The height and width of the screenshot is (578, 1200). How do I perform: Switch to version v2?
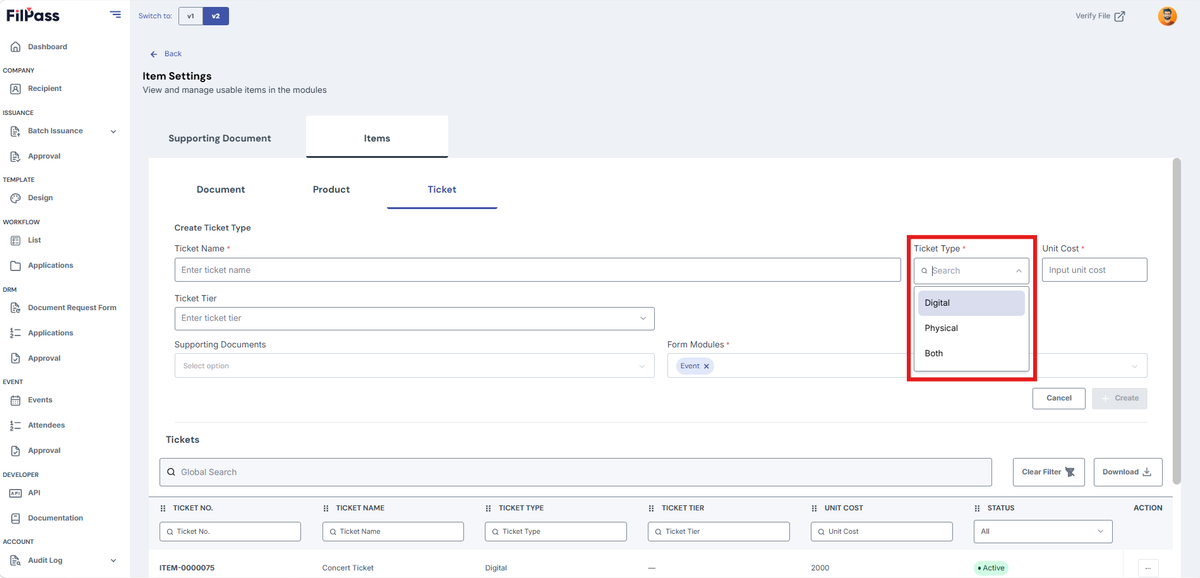(216, 16)
